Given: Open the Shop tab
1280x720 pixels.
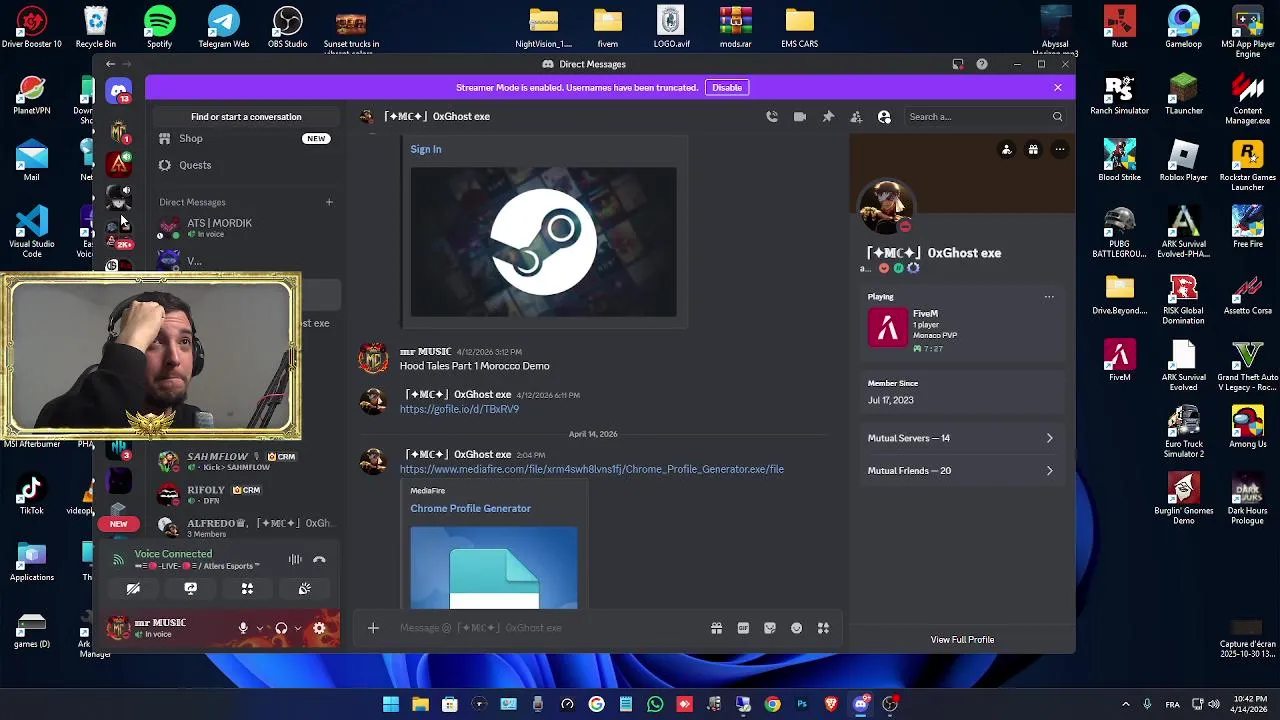Looking at the screenshot, I should tap(245, 139).
